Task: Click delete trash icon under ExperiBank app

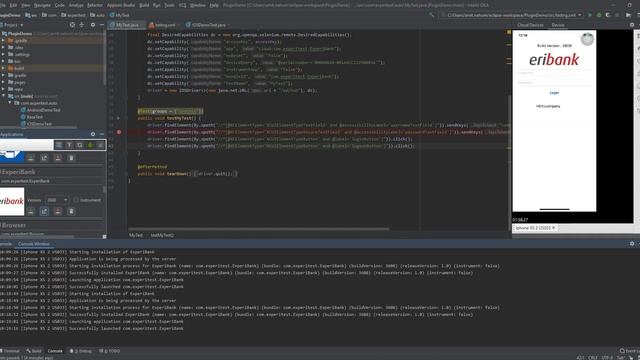Action: click(x=71, y=211)
